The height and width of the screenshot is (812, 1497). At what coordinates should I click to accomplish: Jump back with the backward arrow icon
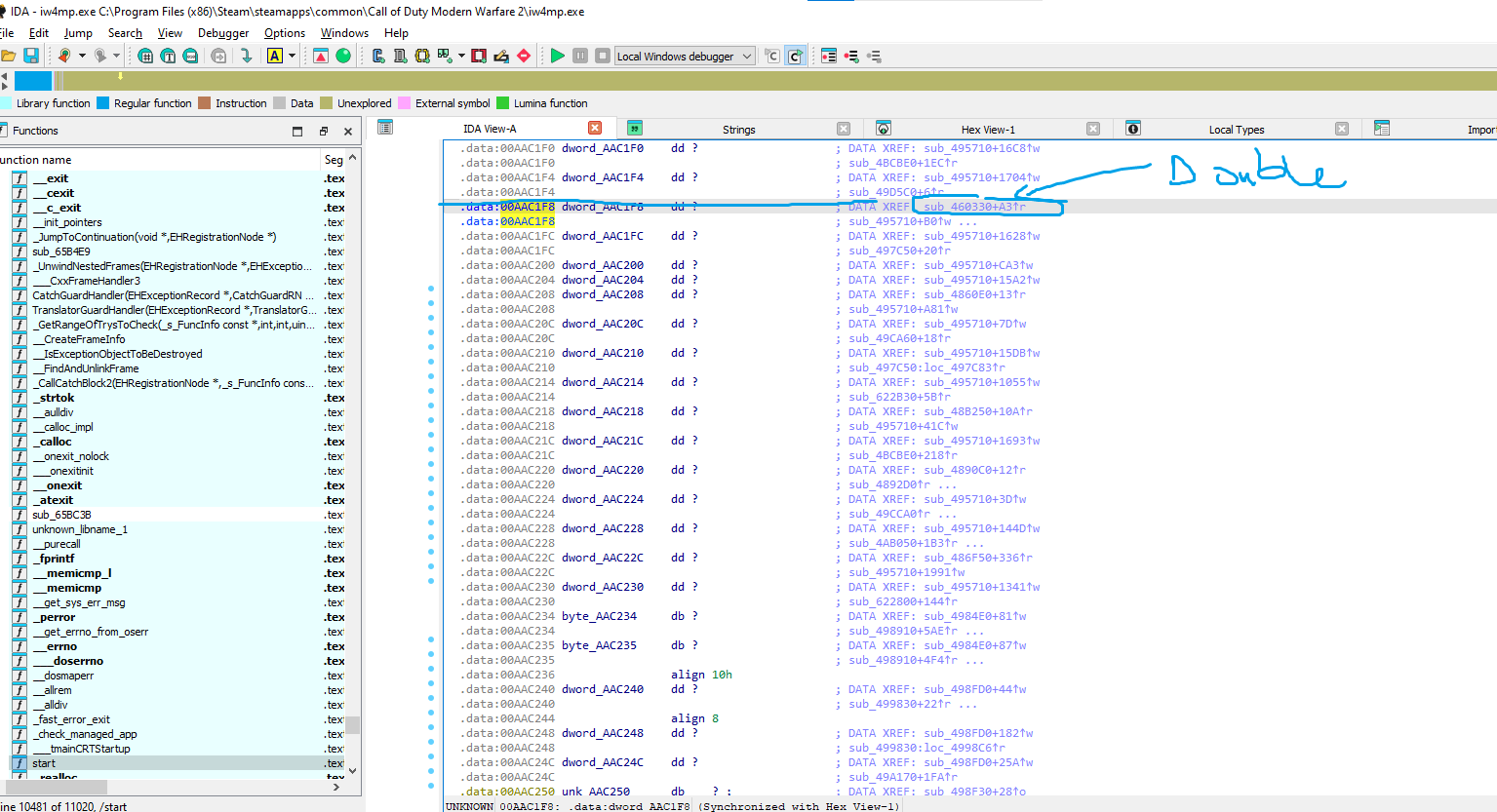pos(64,56)
